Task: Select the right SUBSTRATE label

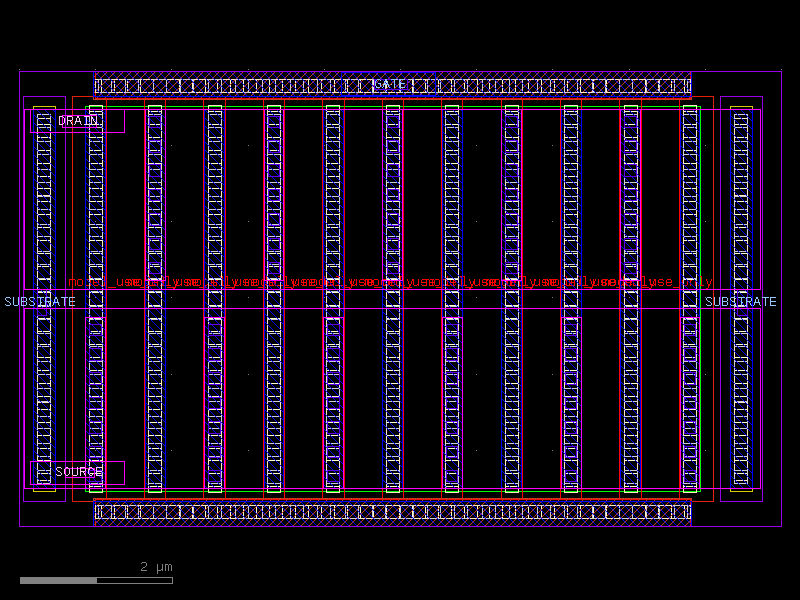Action: click(x=742, y=300)
